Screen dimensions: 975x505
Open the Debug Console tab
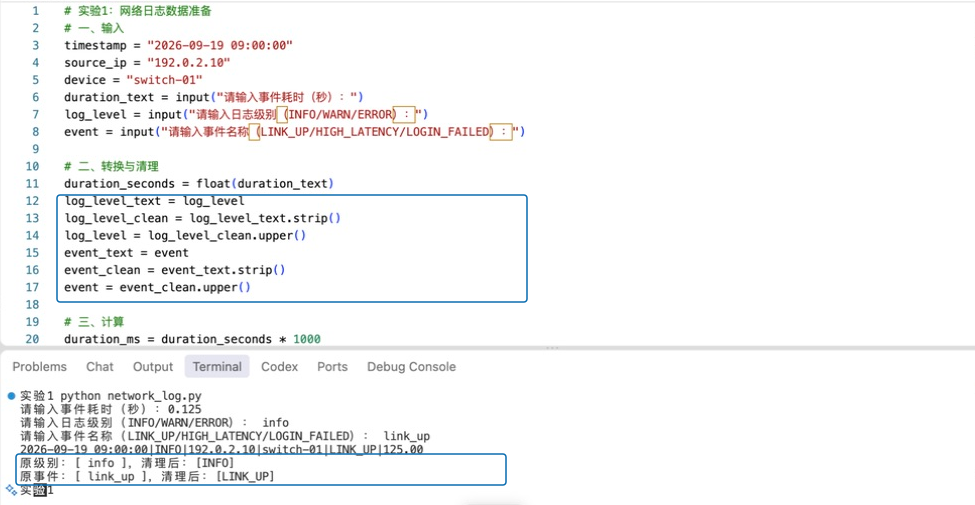click(411, 367)
